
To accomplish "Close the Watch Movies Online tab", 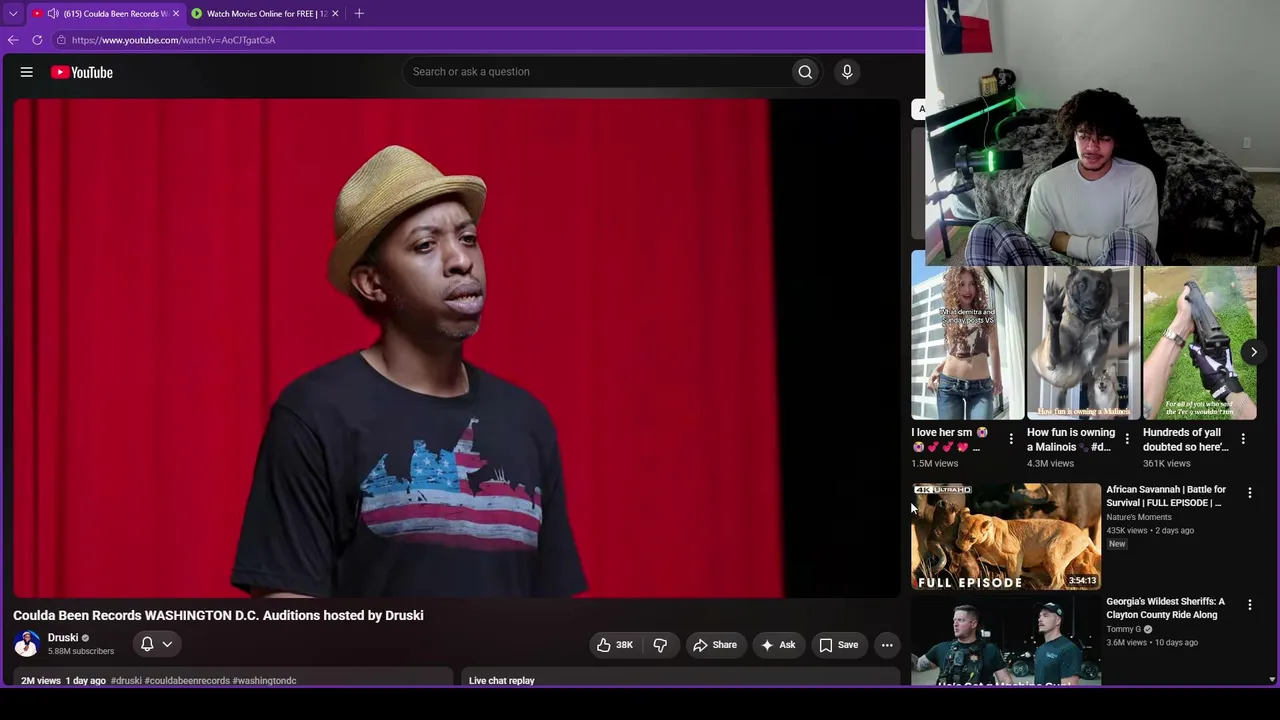I will [335, 13].
